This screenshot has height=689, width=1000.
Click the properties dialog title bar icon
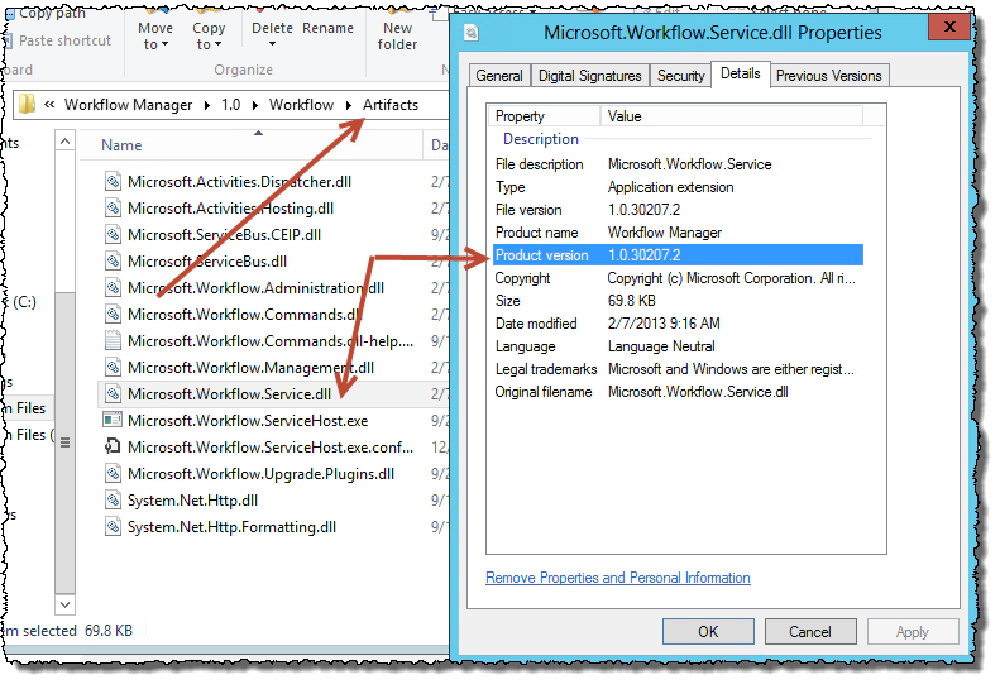[x=470, y=32]
